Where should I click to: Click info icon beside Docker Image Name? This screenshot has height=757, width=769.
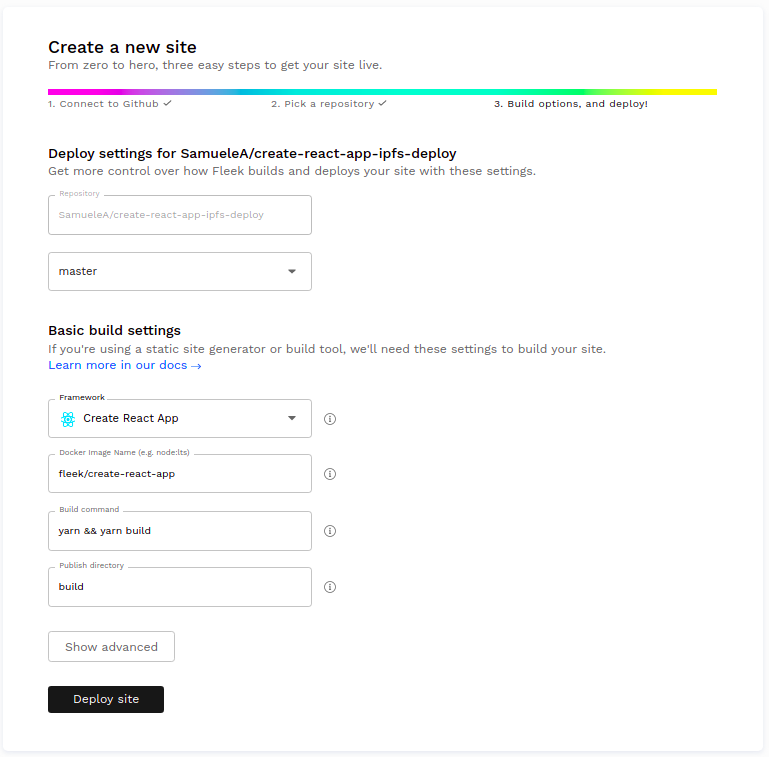[330, 474]
